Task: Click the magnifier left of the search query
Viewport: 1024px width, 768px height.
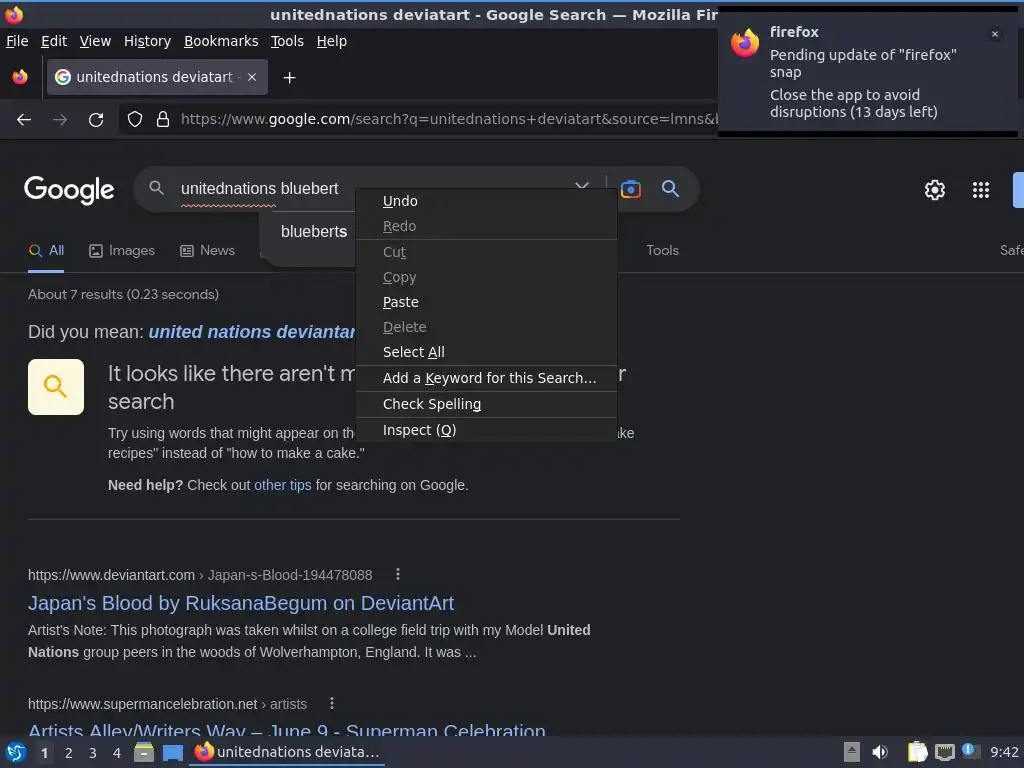Action: tap(156, 188)
